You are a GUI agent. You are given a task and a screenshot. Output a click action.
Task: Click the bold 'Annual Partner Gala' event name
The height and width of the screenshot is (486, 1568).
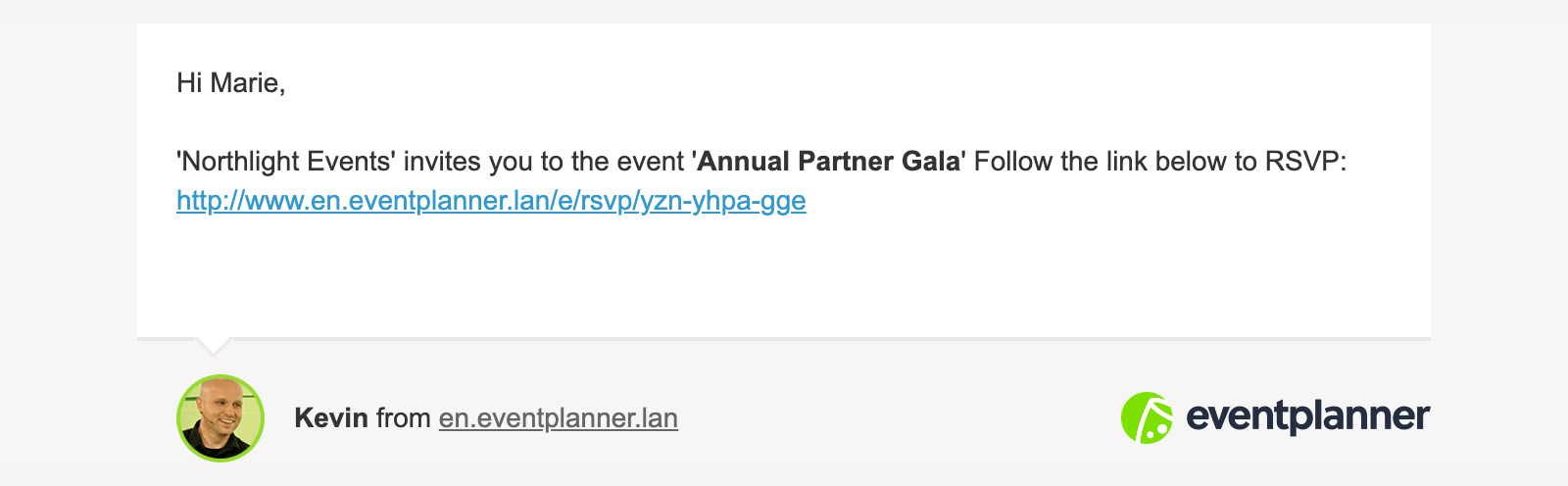[829, 162]
